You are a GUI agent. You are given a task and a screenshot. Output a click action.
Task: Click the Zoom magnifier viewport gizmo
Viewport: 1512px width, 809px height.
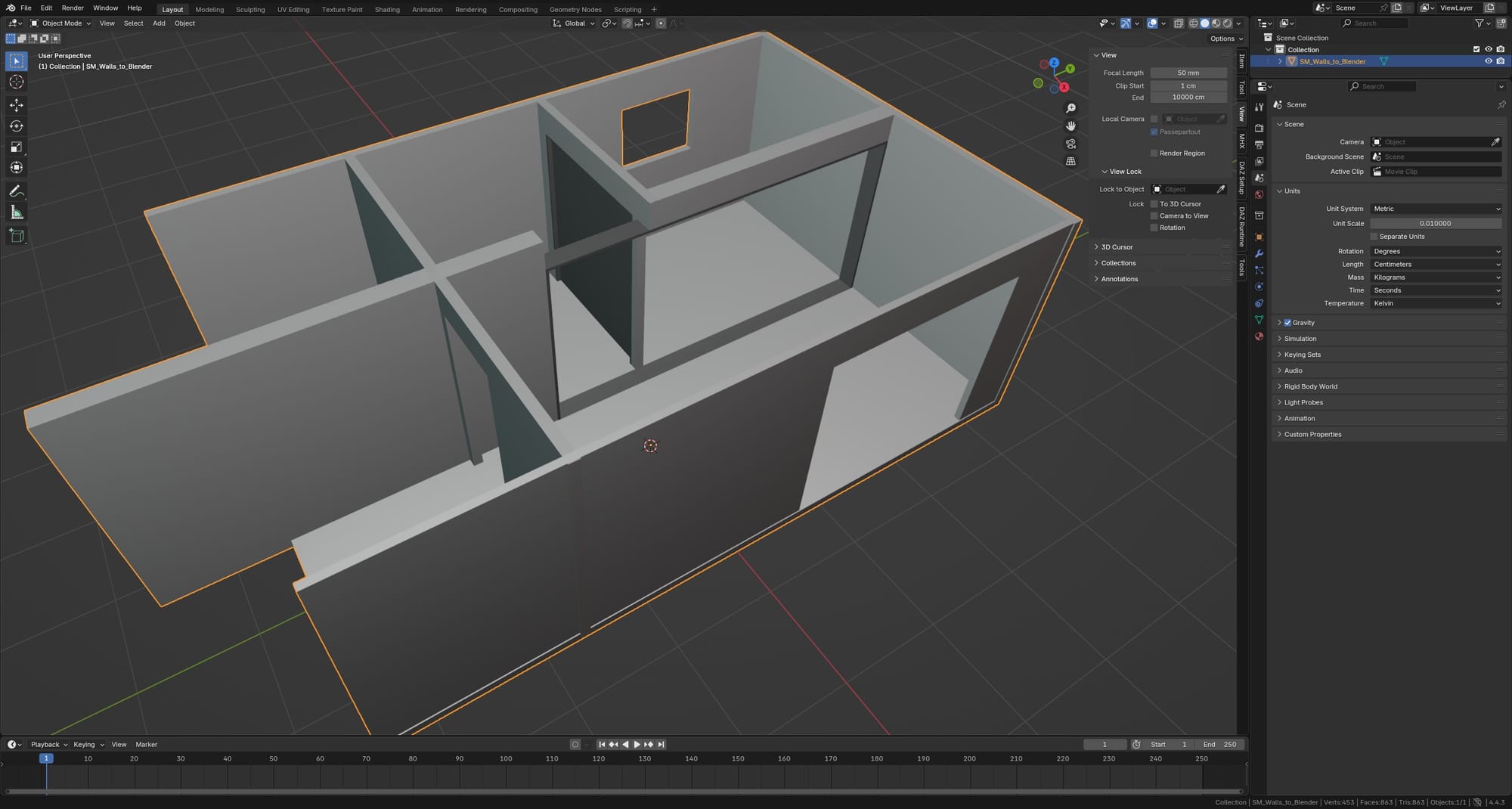coord(1070,109)
